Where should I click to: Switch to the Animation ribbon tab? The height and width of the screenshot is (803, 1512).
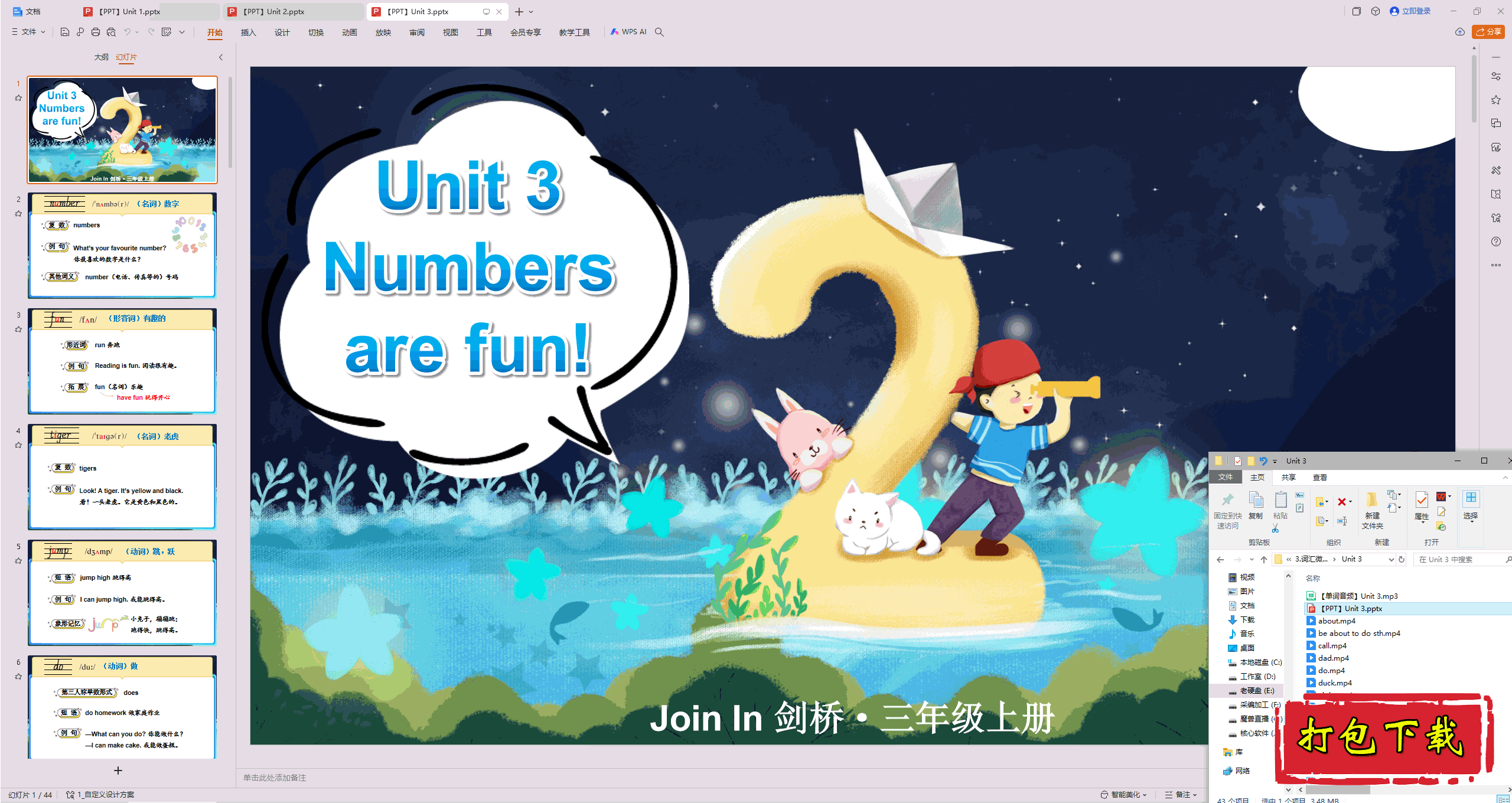(x=349, y=32)
